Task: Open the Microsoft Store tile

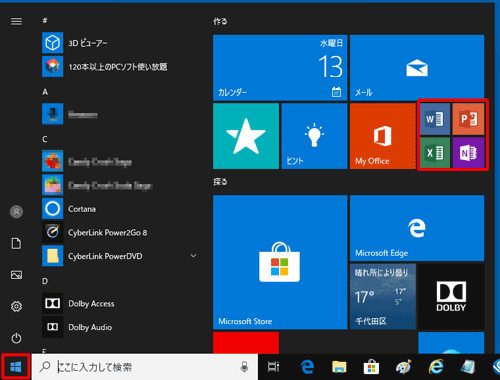Action: pos(280,262)
